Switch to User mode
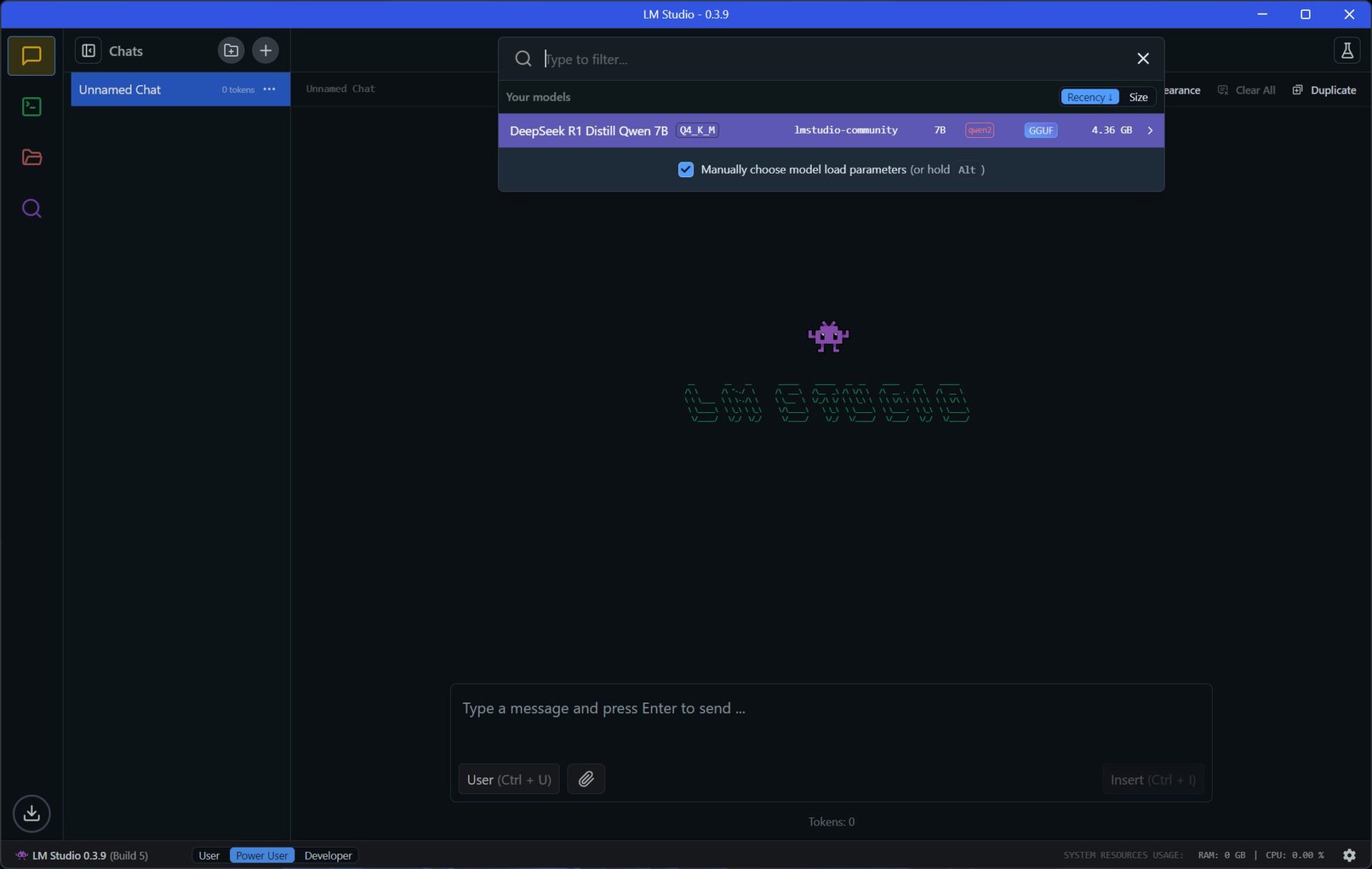 (x=209, y=855)
